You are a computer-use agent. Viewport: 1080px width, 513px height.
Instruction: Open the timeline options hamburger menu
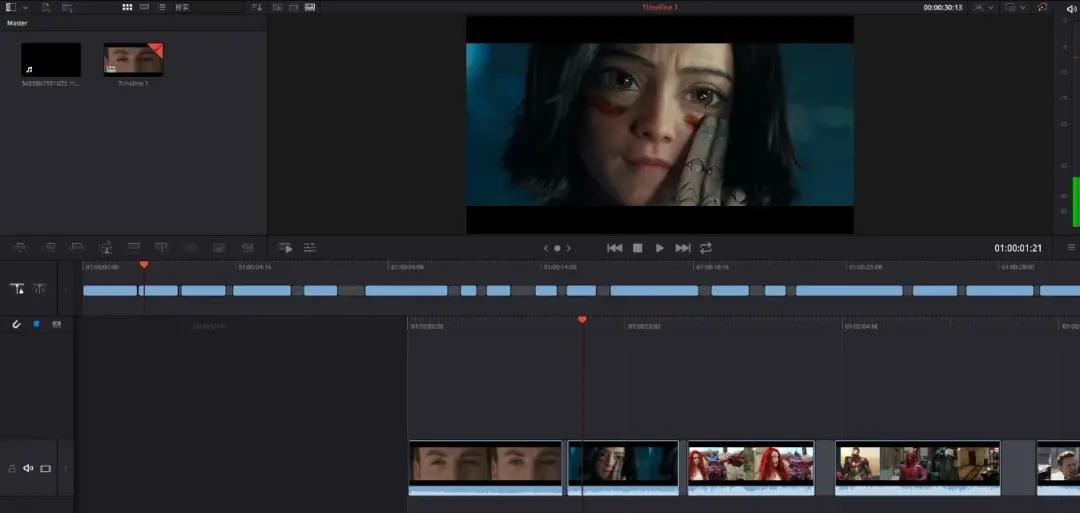click(1072, 248)
